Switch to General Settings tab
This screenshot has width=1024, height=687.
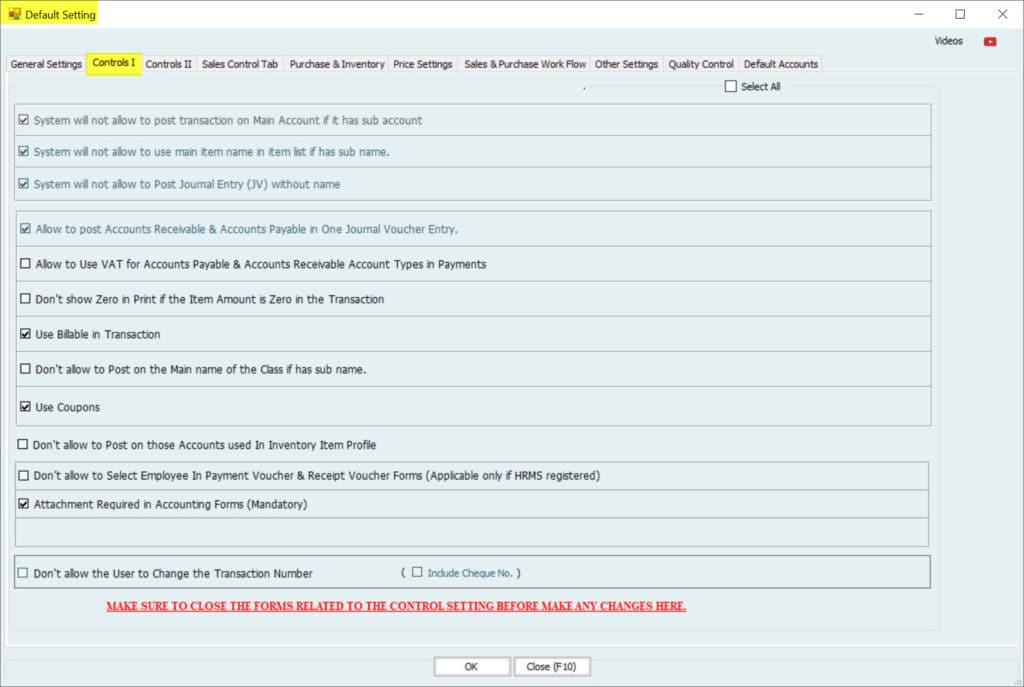46,64
